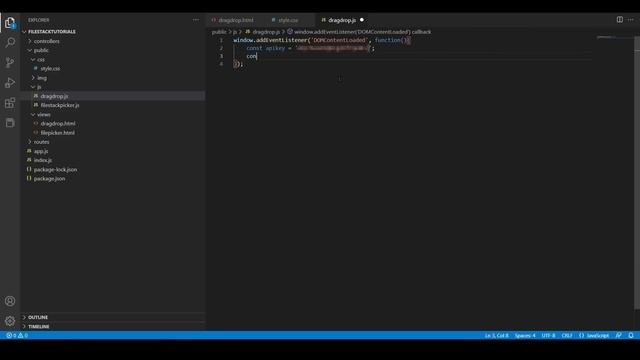This screenshot has height=360, width=640.
Task: Open dragdrop.html in views folder
Action: coord(58,123)
